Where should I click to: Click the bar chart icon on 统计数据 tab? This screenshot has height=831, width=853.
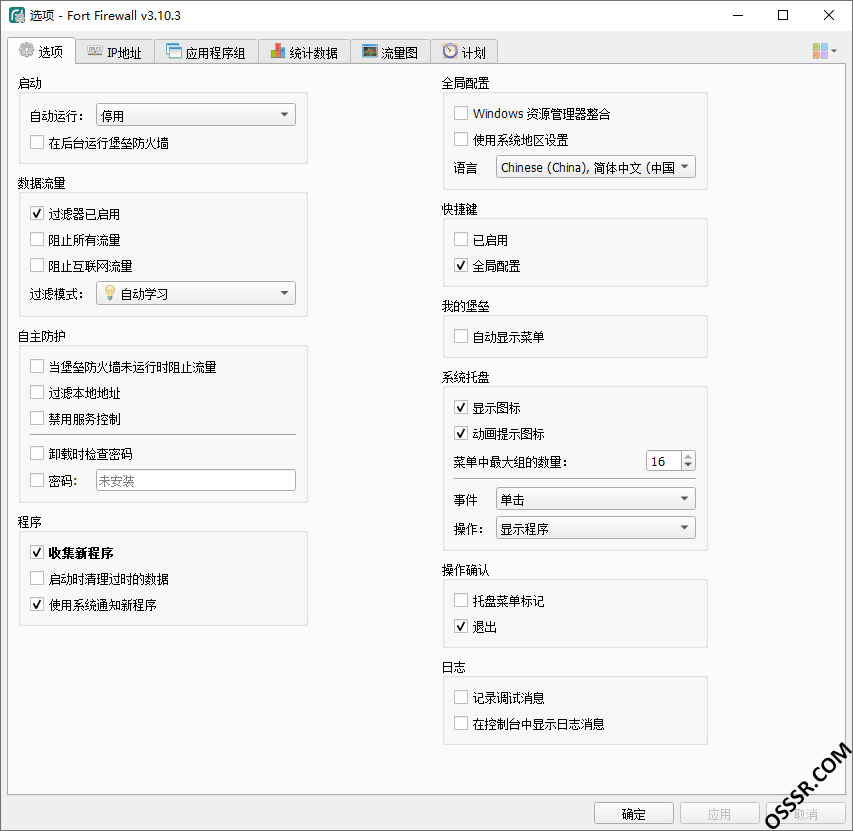pos(277,51)
